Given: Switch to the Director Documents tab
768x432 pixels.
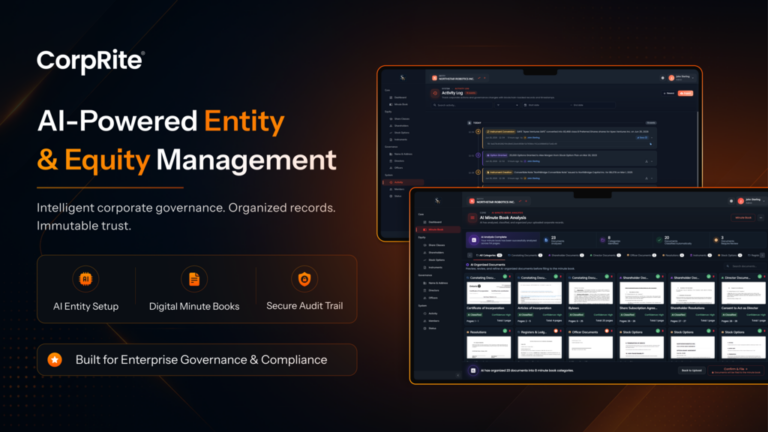Looking at the screenshot, I should tap(605, 255).
